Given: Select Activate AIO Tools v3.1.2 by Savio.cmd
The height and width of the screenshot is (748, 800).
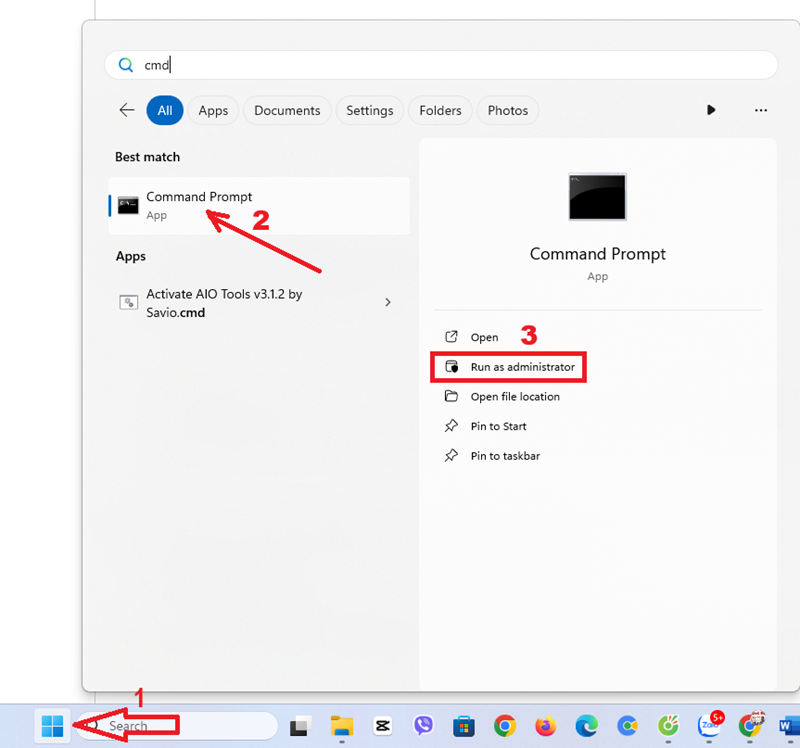Looking at the screenshot, I should (259, 303).
